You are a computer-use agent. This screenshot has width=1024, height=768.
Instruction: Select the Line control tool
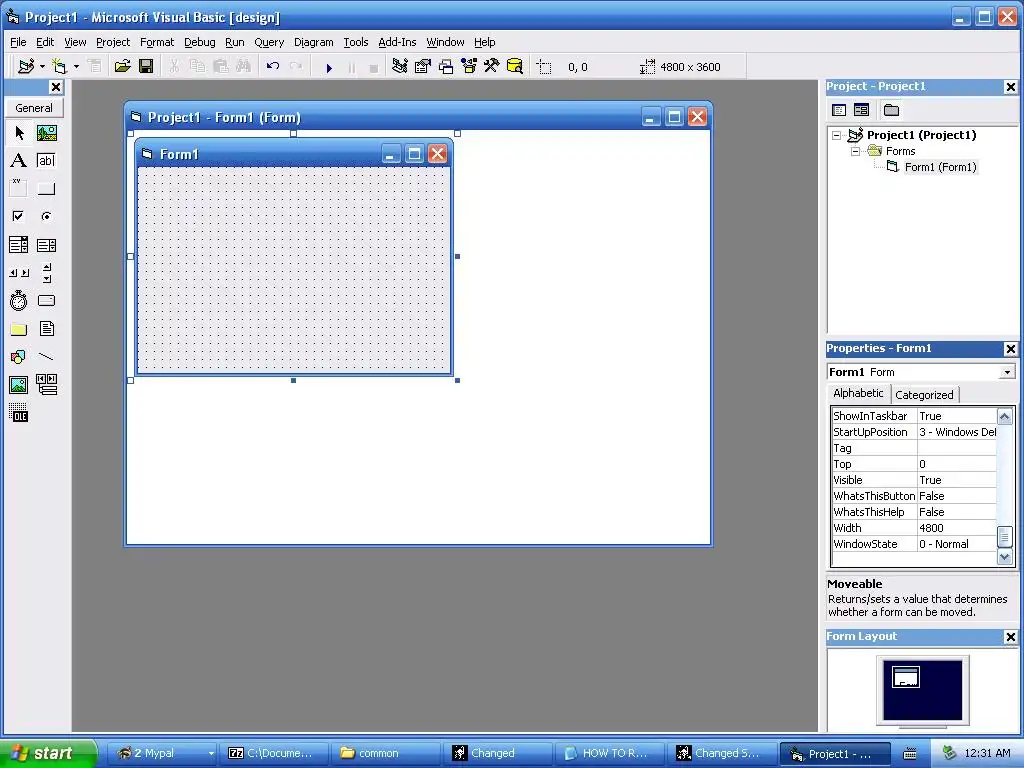click(46, 357)
